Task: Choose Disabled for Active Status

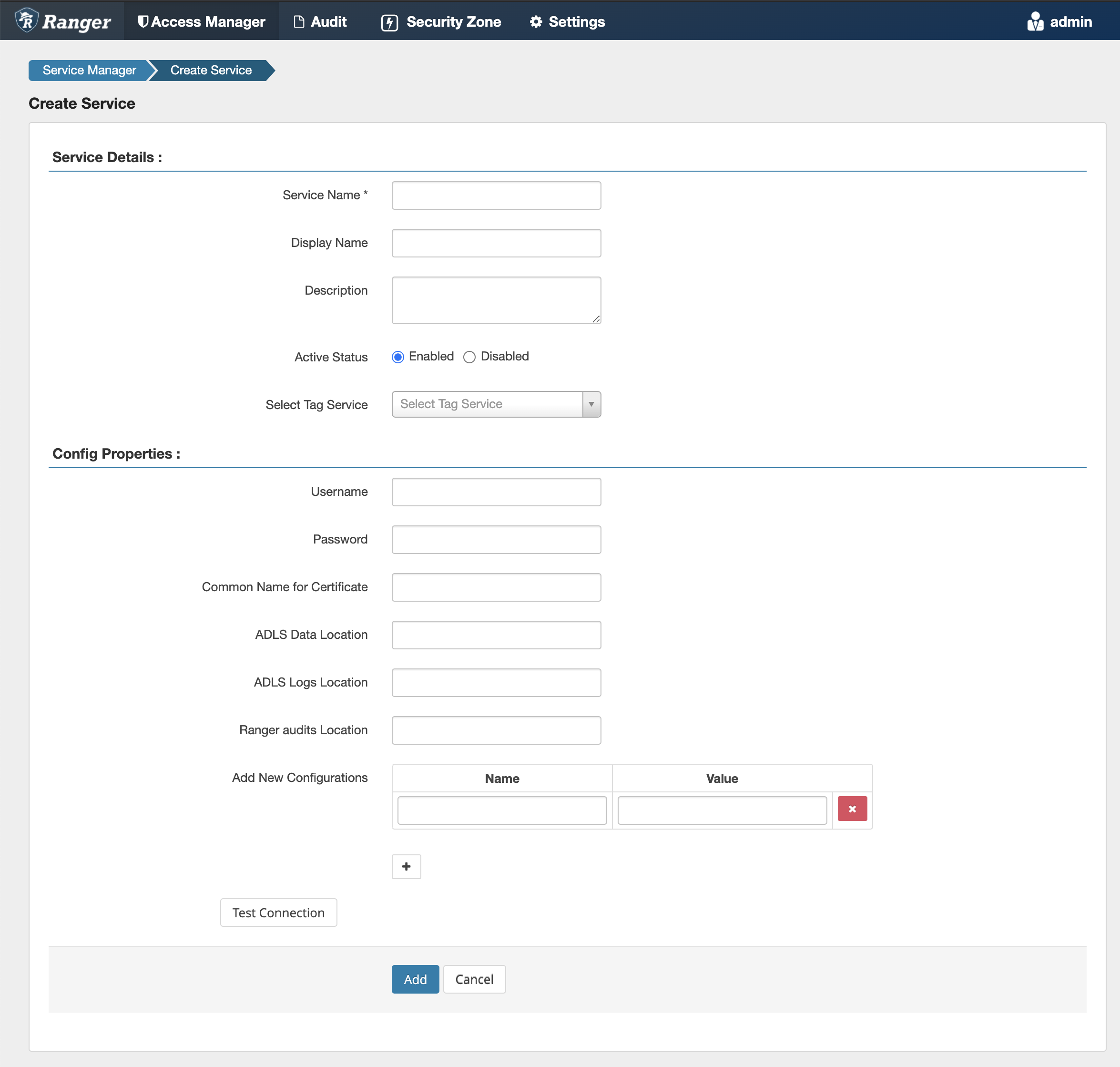Action: (469, 357)
